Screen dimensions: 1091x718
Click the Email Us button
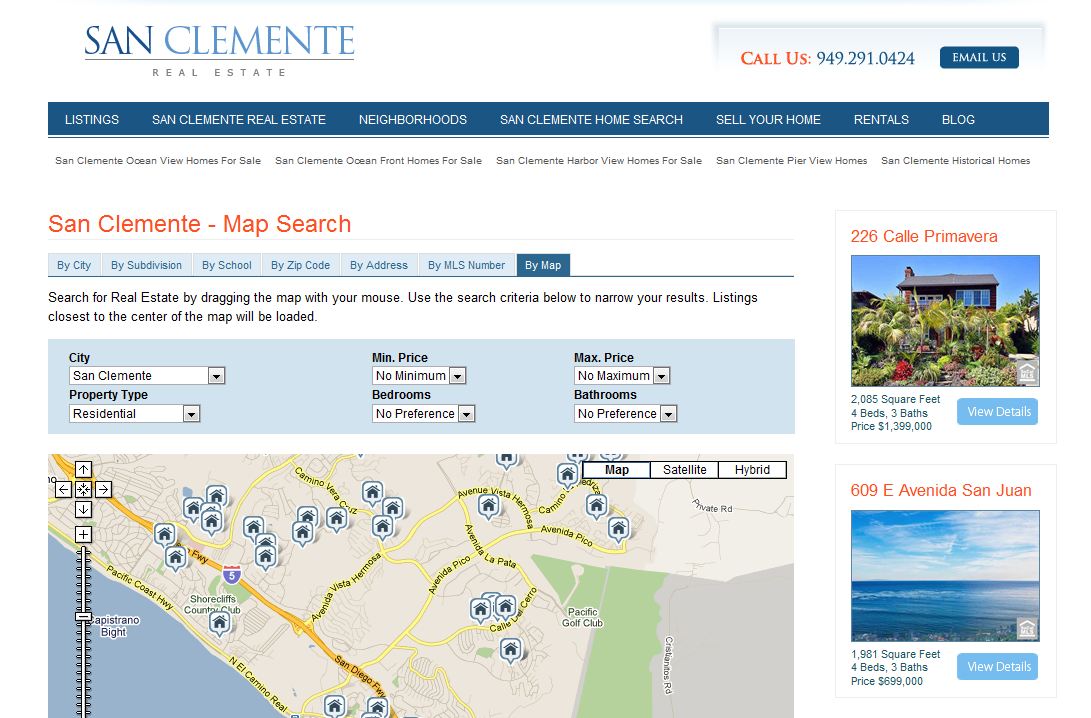(x=978, y=58)
